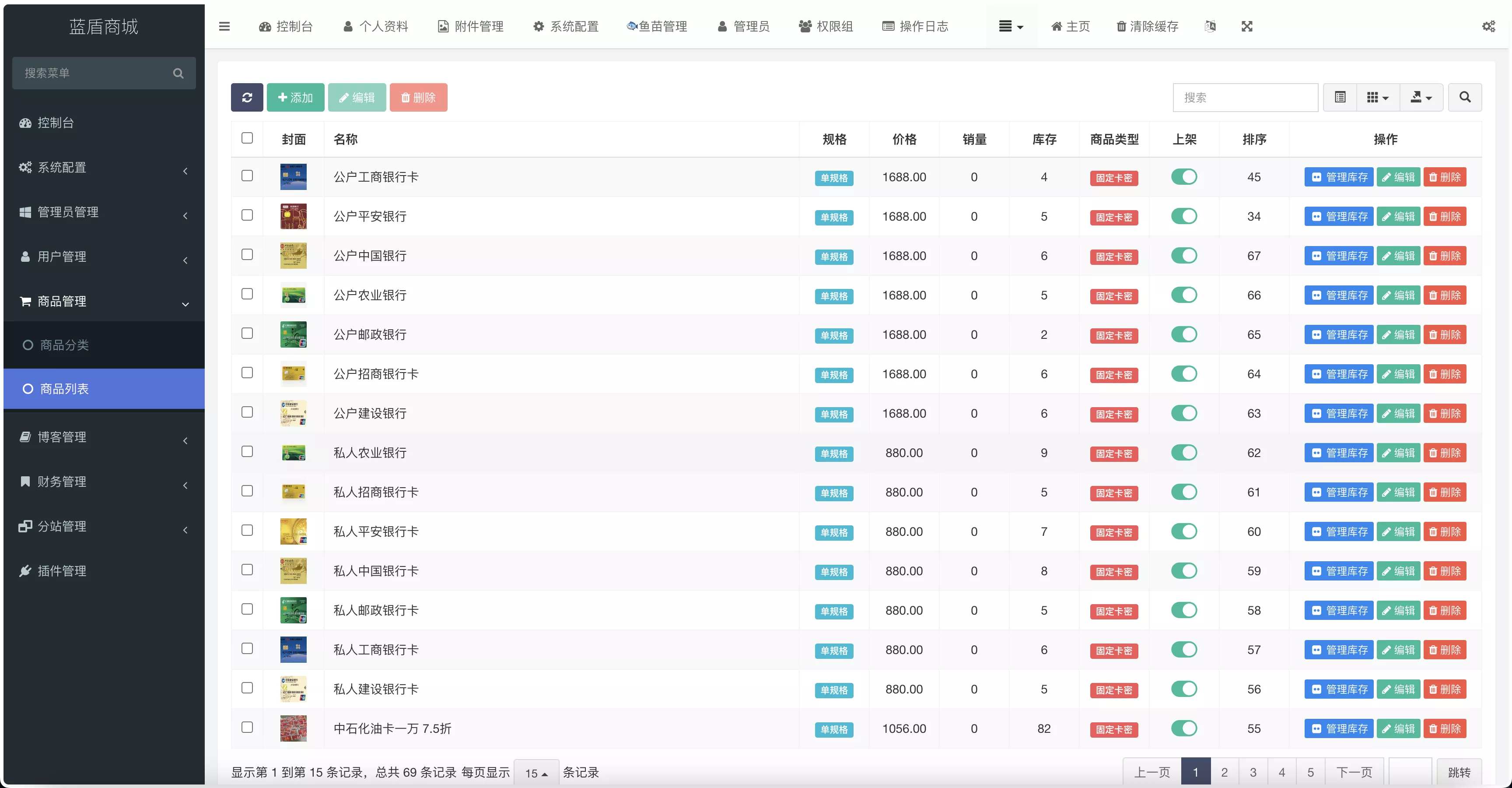Viewport: 1512px width, 788px height.
Task: Check the select-all checkbox in table header
Action: 247,138
